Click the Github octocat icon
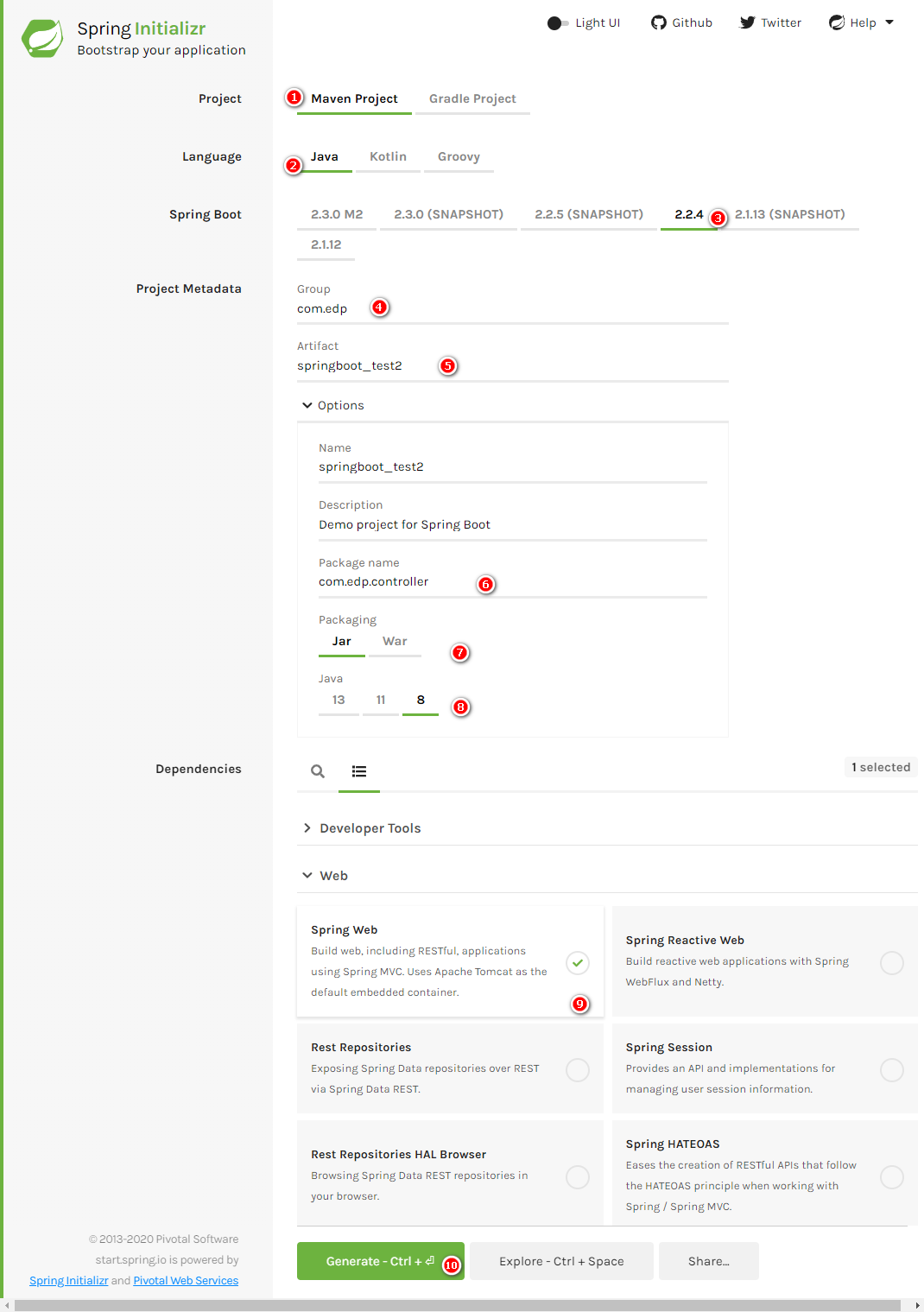Image resolution: width=924 pixels, height=1312 pixels. pyautogui.click(x=659, y=22)
